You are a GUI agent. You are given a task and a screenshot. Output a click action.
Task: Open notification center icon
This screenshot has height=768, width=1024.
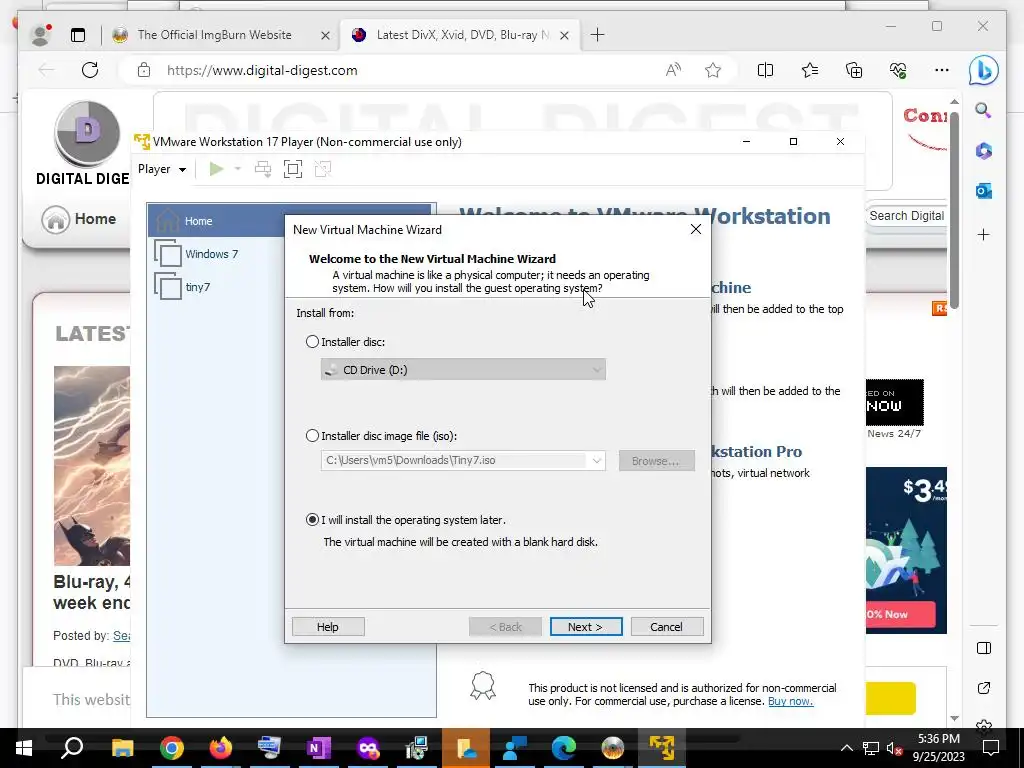(991, 748)
